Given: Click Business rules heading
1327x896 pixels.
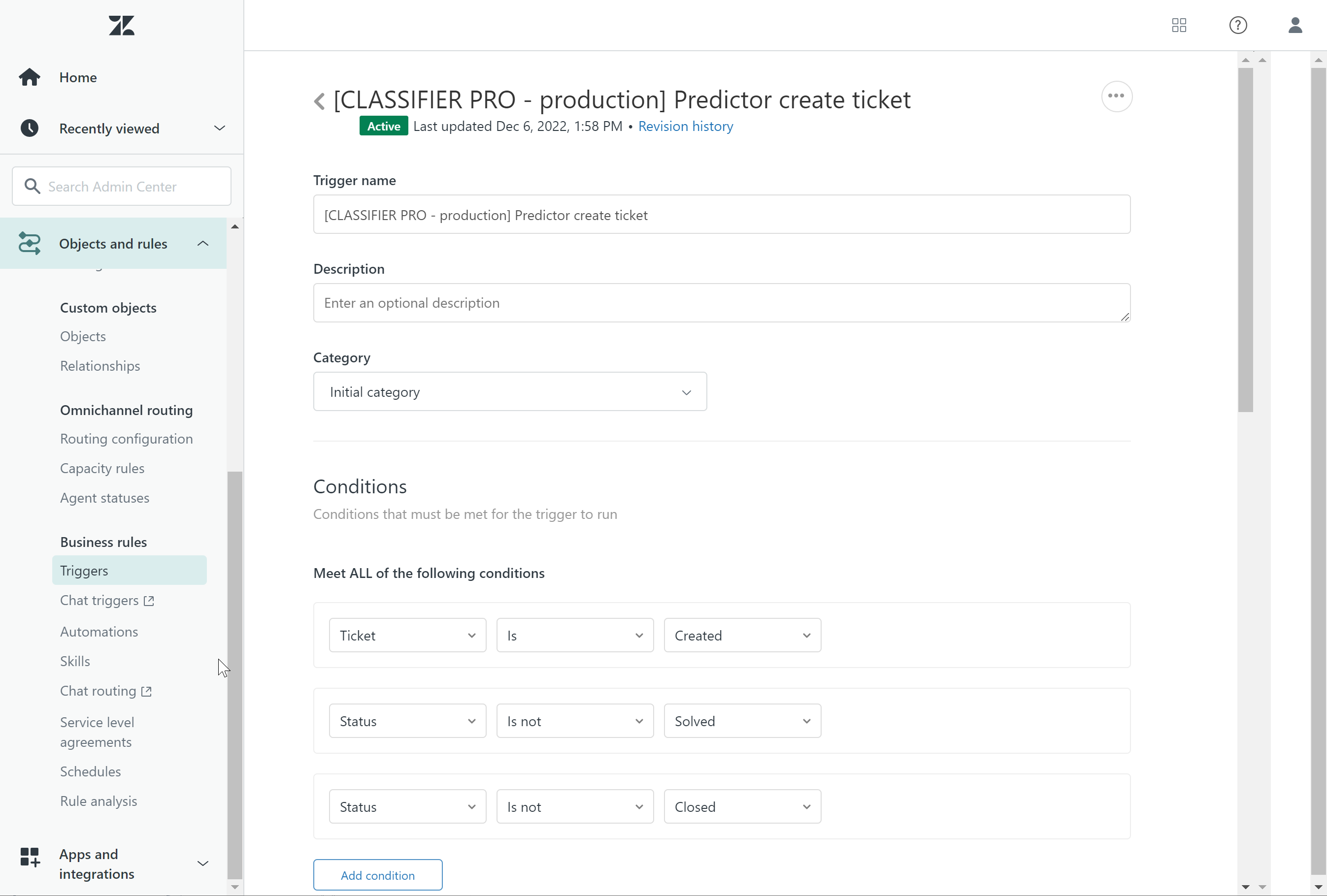Looking at the screenshot, I should [x=103, y=542].
